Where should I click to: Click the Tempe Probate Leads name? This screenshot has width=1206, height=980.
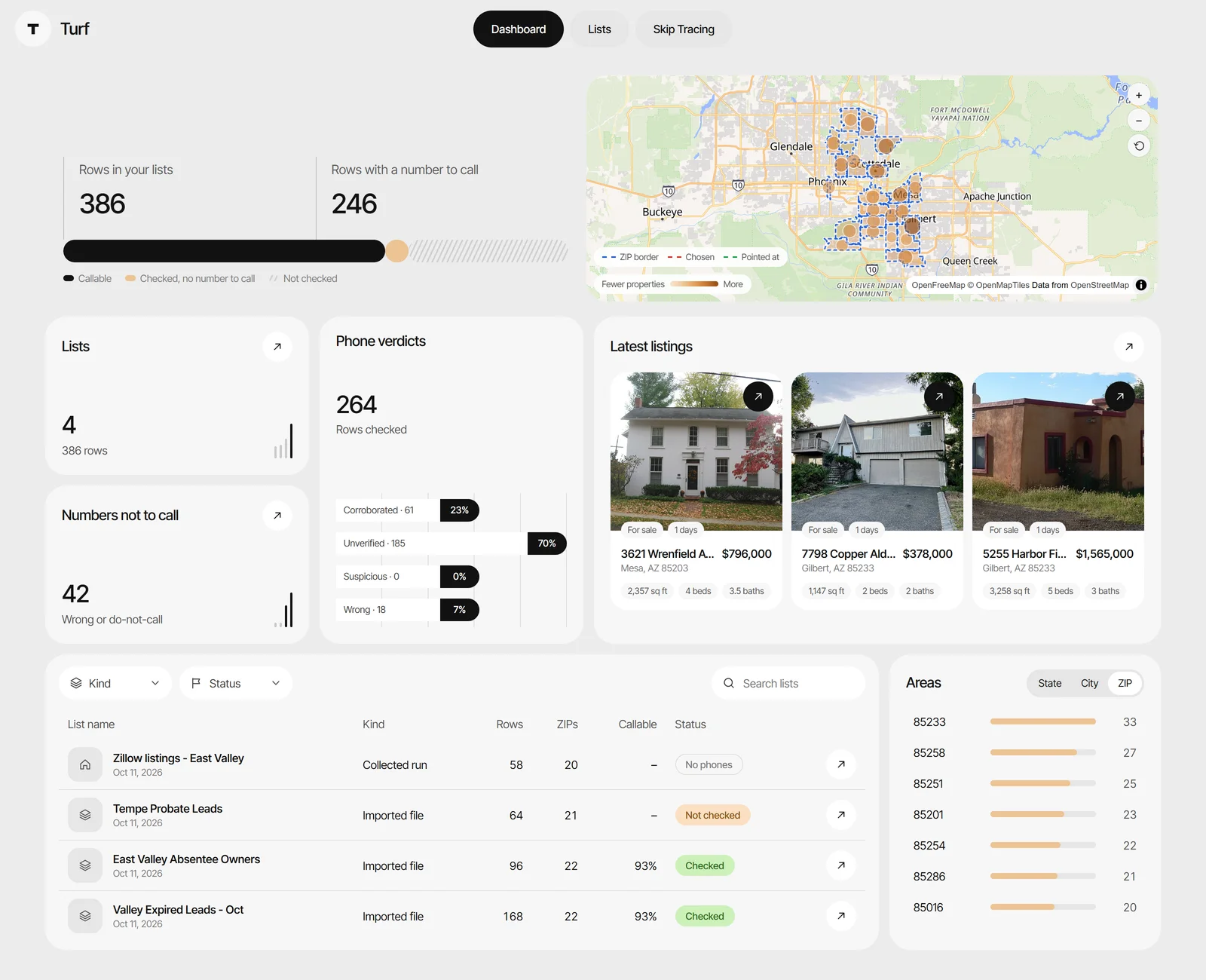pyautogui.click(x=167, y=809)
